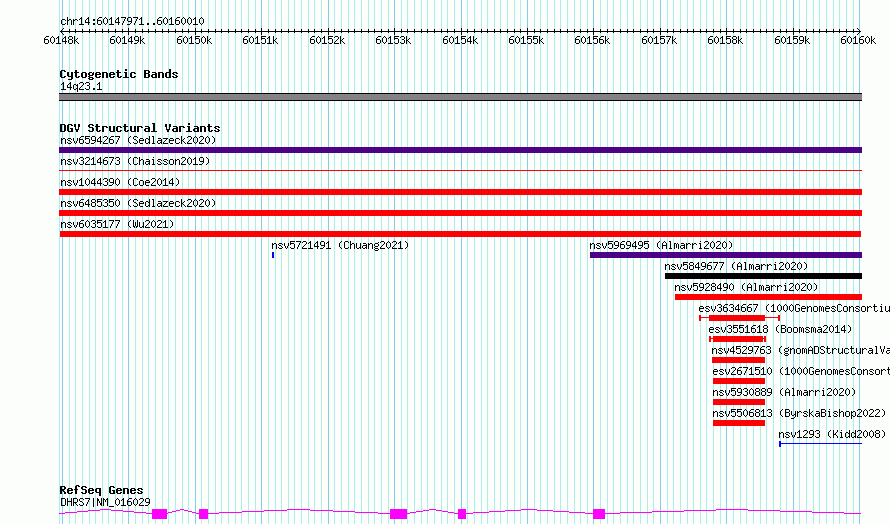The height and width of the screenshot is (524, 890).
Task: Select DHRS7 exon block near 60149k
Action: 159,514
